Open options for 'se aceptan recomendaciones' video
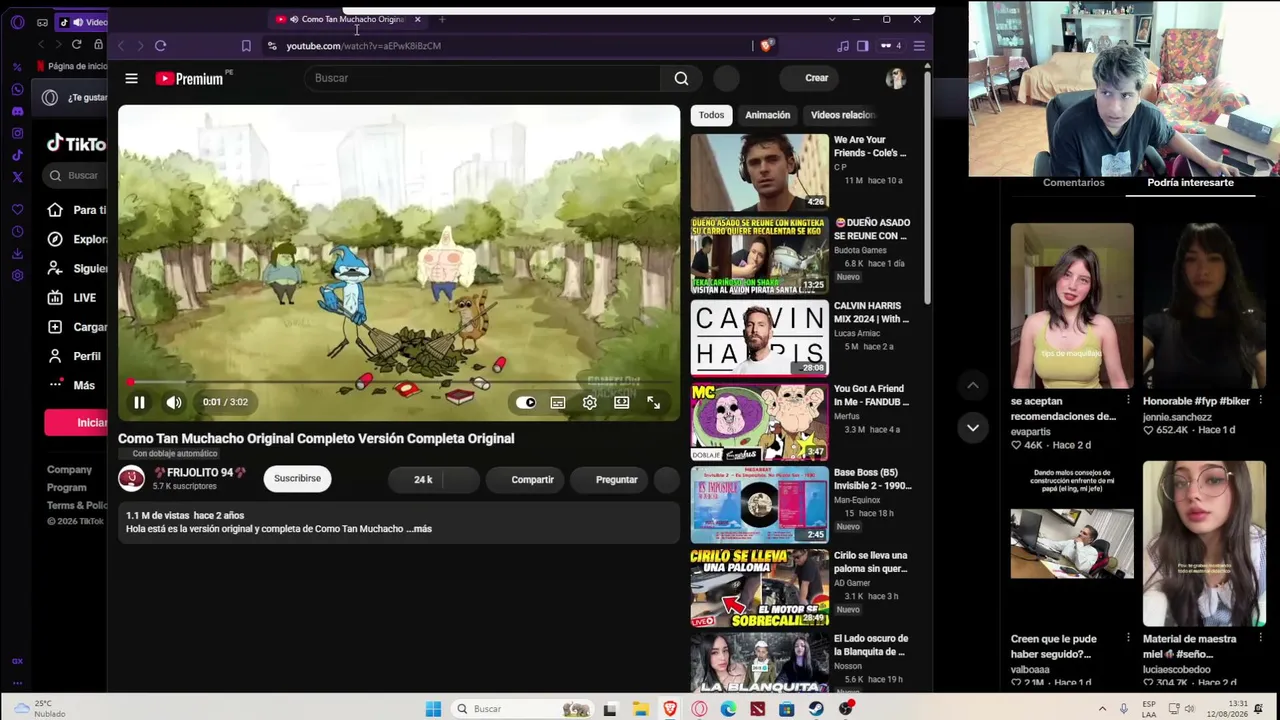 1128,401
